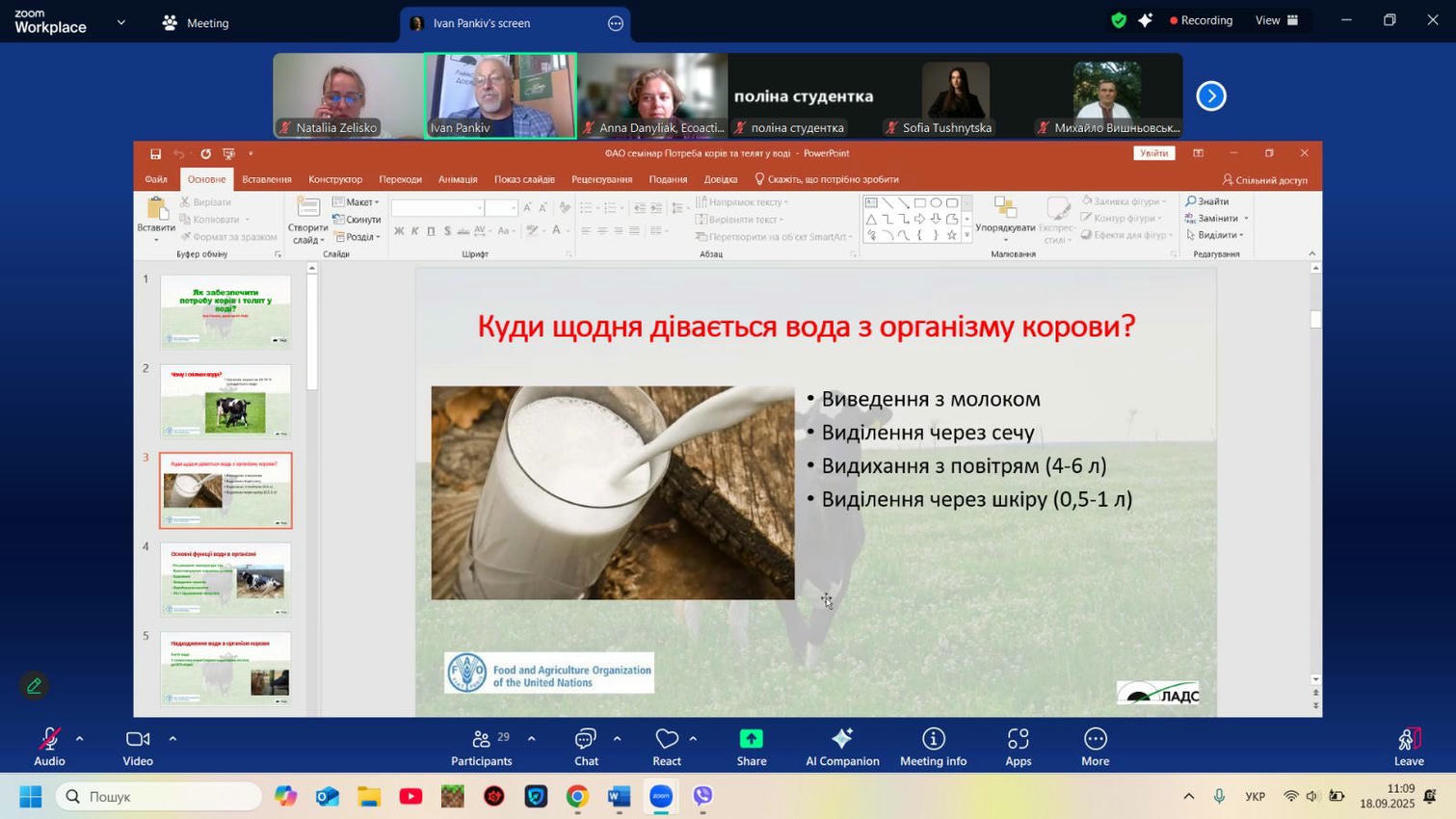Switch to the Meeting tab
Viewport: 1456px width, 819px height.
tap(196, 23)
